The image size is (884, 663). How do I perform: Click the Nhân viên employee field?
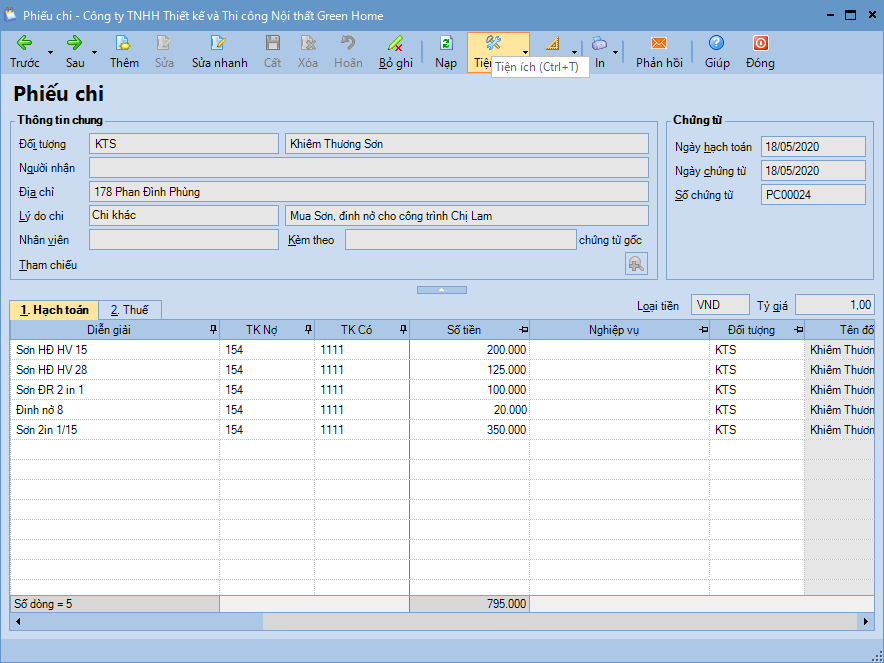click(184, 240)
